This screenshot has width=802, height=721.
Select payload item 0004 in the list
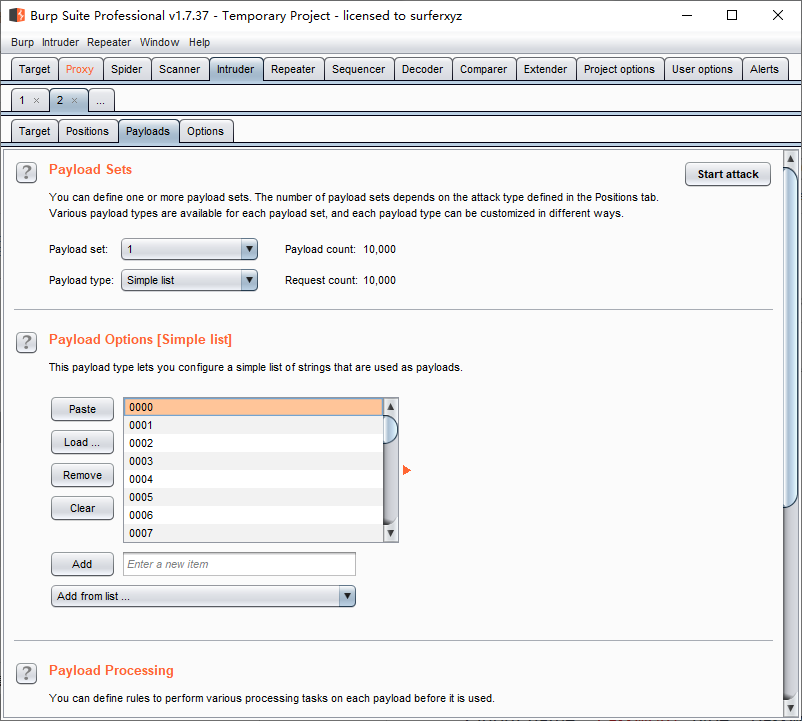click(x=253, y=479)
